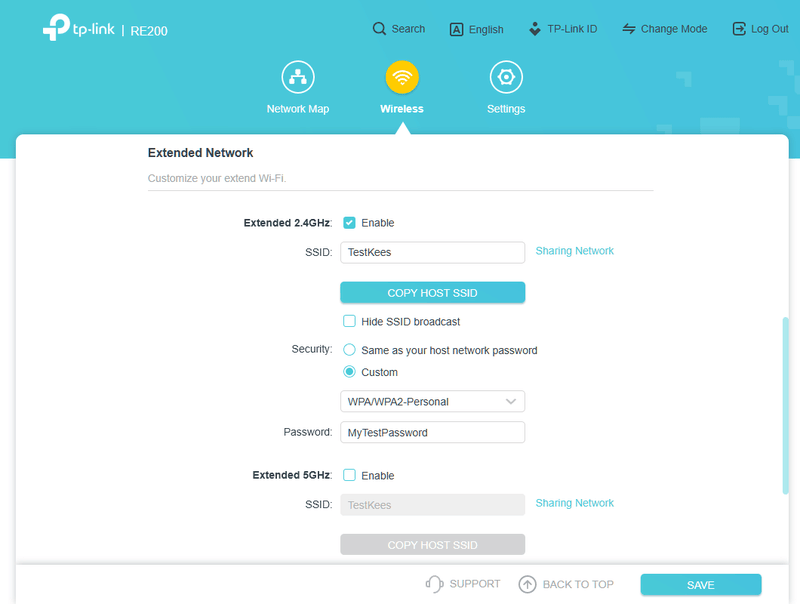Click the Change Mode text
Viewport: 800px width, 604px height.
point(674,29)
